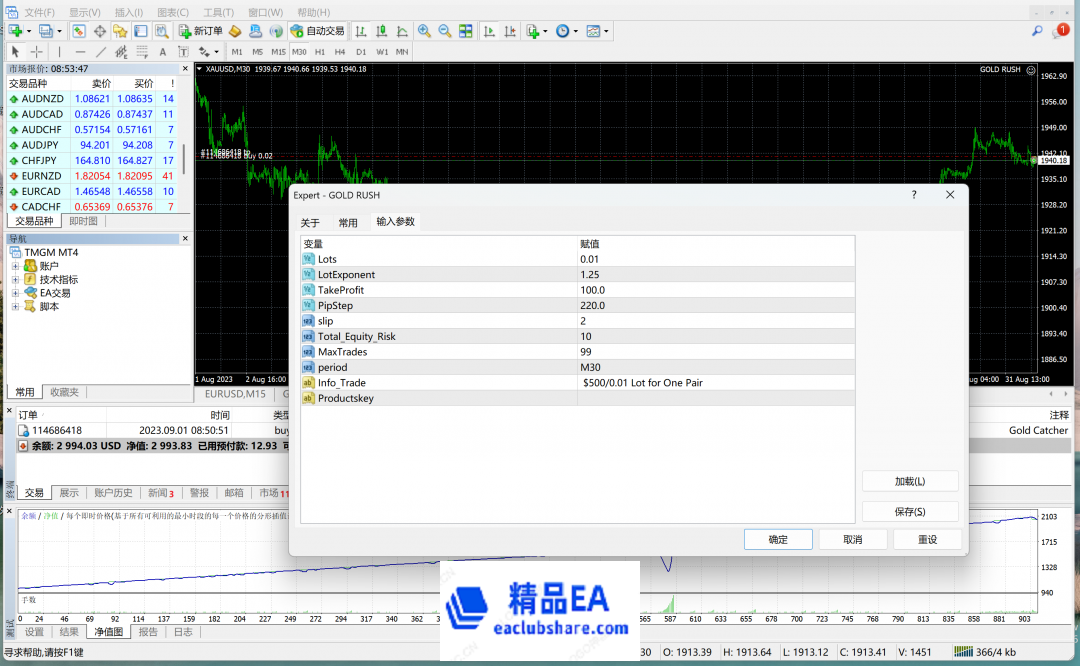Click the 加载(L) button

tap(909, 482)
